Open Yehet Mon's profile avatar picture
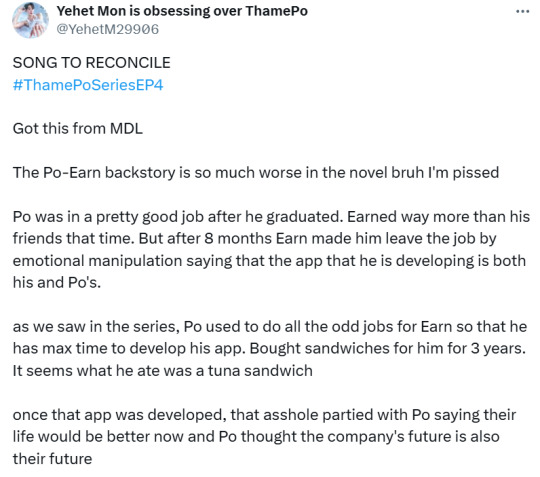The image size is (540, 477). tap(30, 20)
